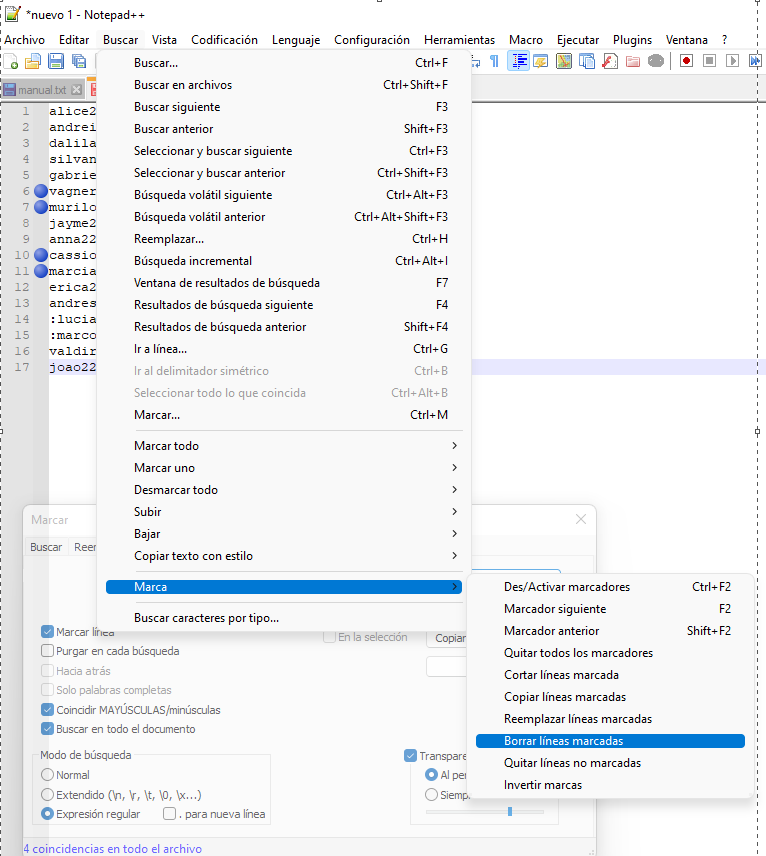Choose Quitar líneas no marcadas
This screenshot has height=856, width=766.
[610, 763]
